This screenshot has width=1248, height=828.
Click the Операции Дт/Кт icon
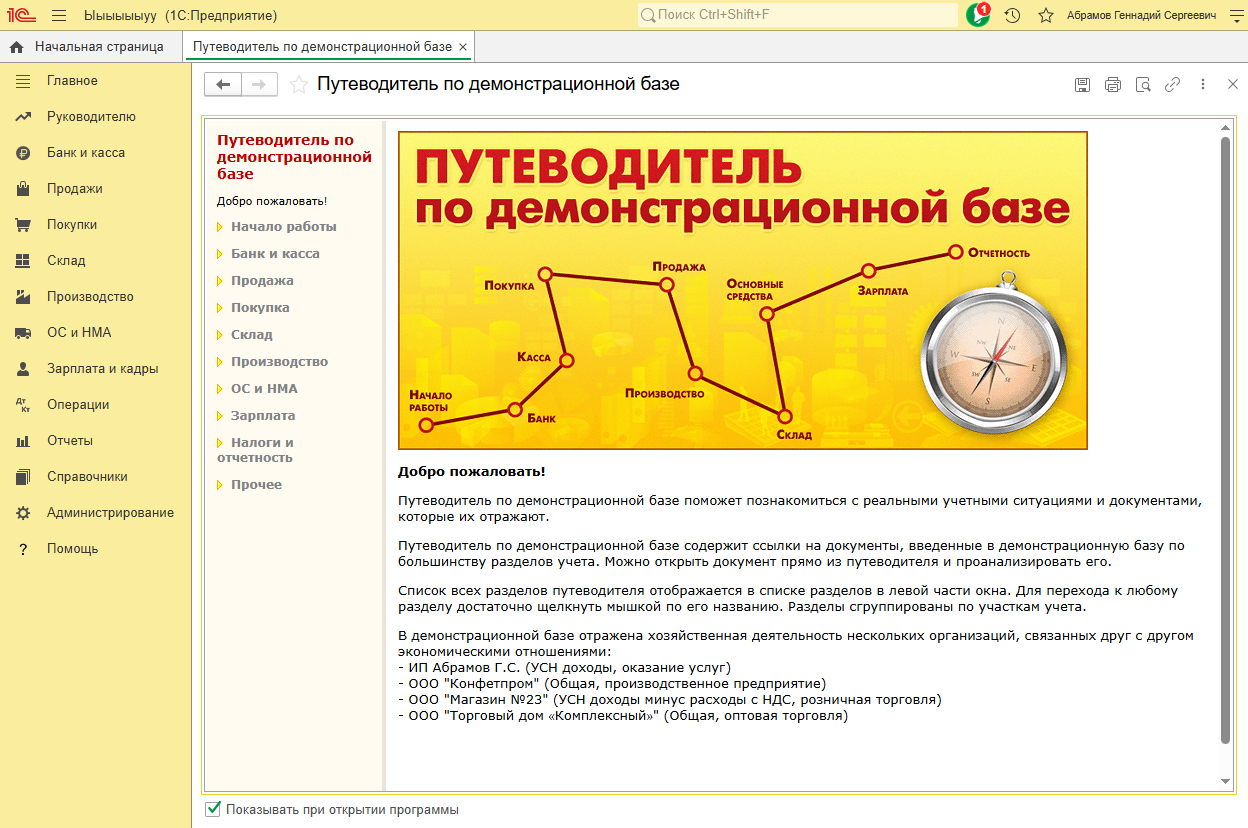point(23,405)
